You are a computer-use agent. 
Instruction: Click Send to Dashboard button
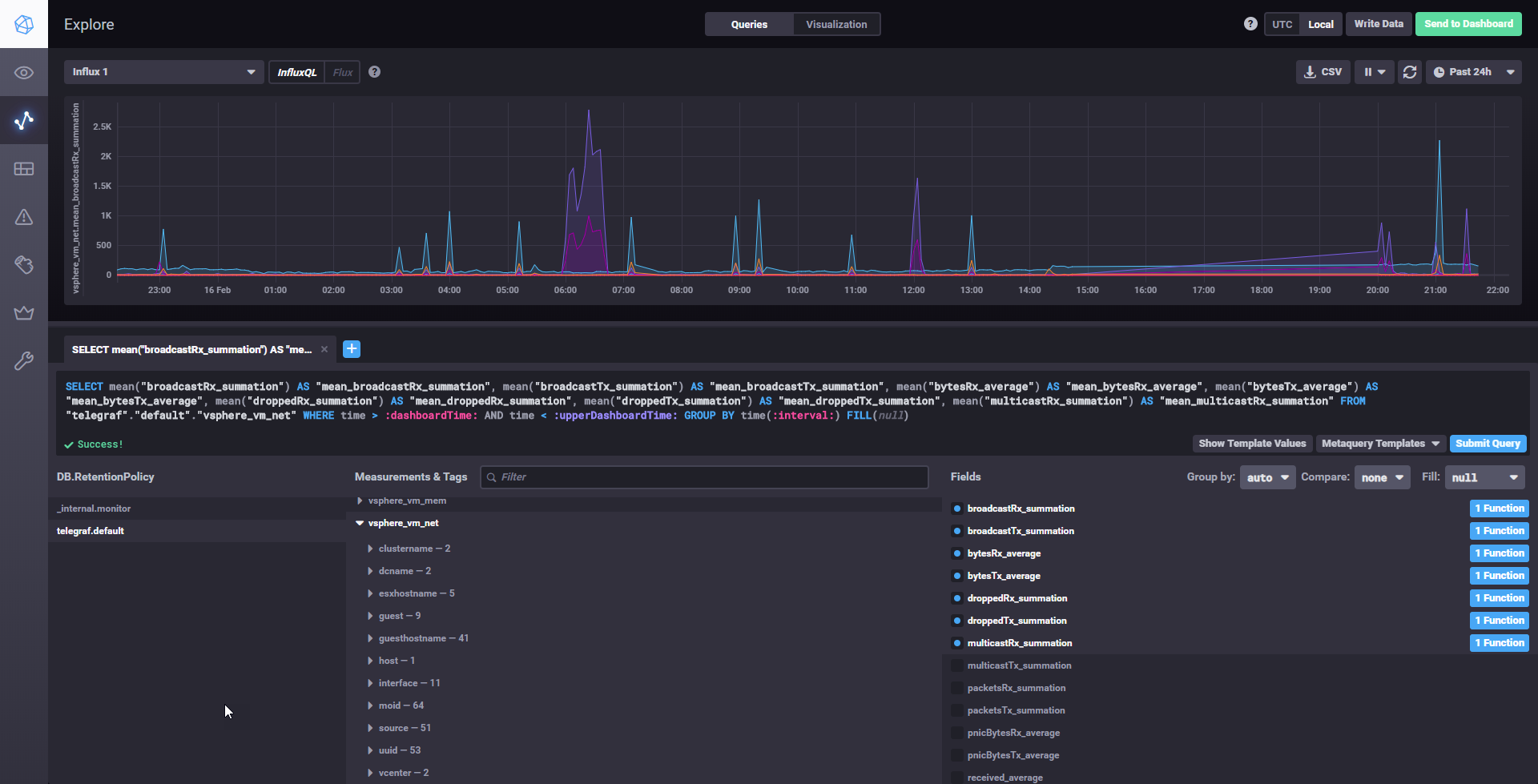click(x=1468, y=24)
